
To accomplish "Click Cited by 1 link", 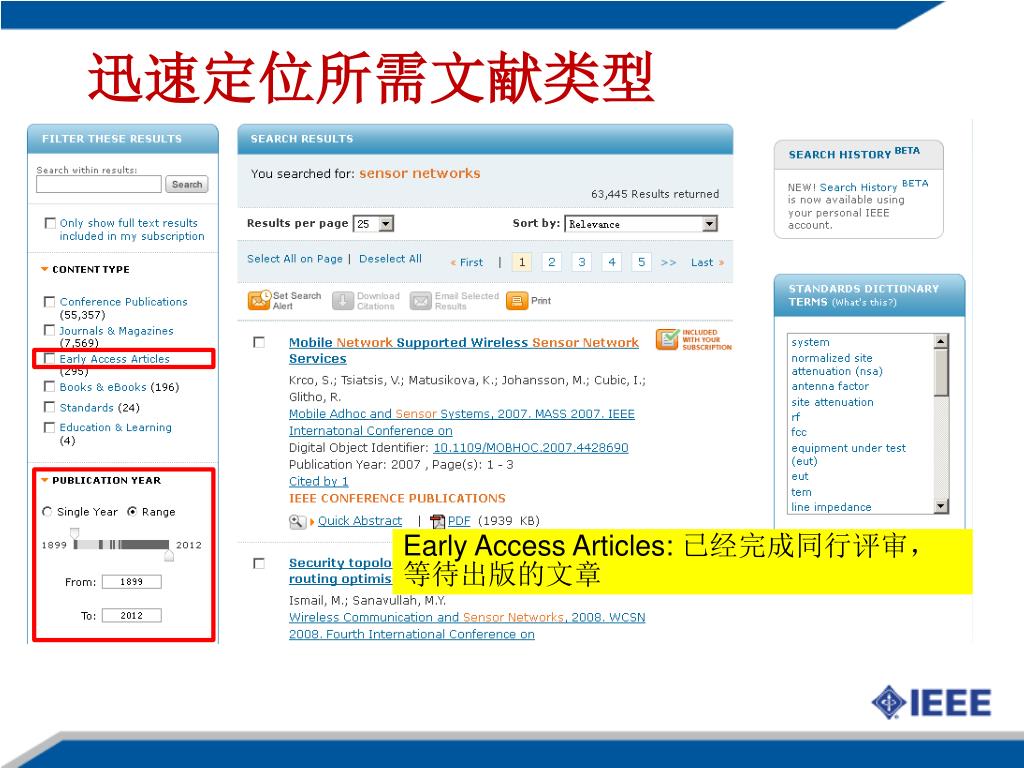I will (x=319, y=481).
